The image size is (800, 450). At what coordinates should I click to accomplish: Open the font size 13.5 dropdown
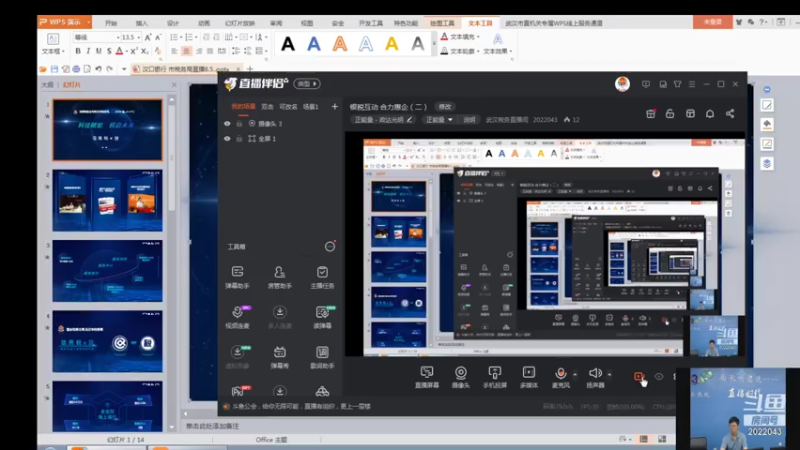coord(138,37)
